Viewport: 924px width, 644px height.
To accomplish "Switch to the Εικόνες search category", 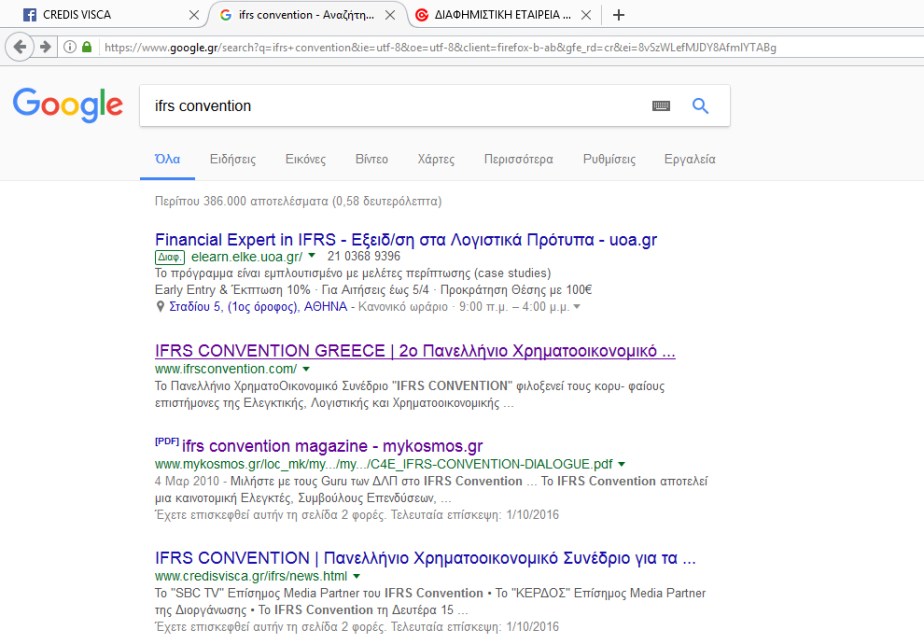I will 304,159.
